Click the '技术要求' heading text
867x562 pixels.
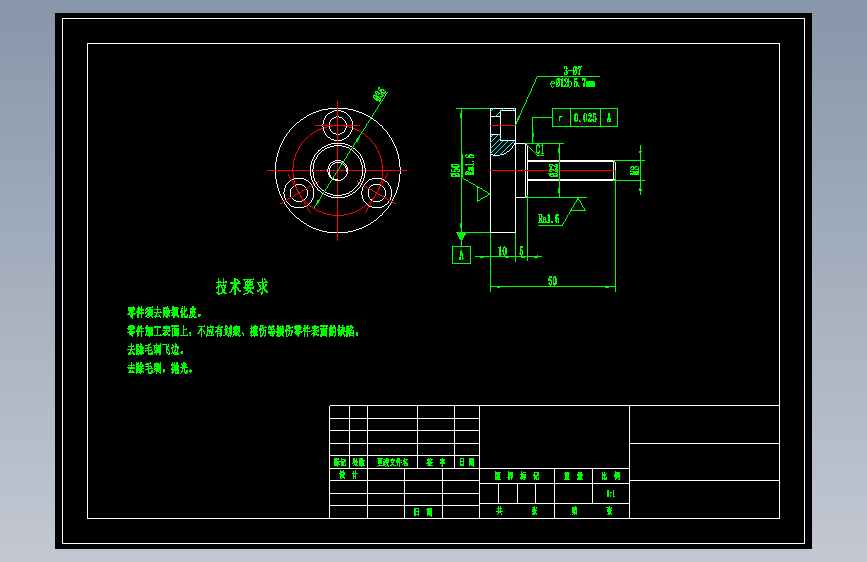pyautogui.click(x=242, y=287)
